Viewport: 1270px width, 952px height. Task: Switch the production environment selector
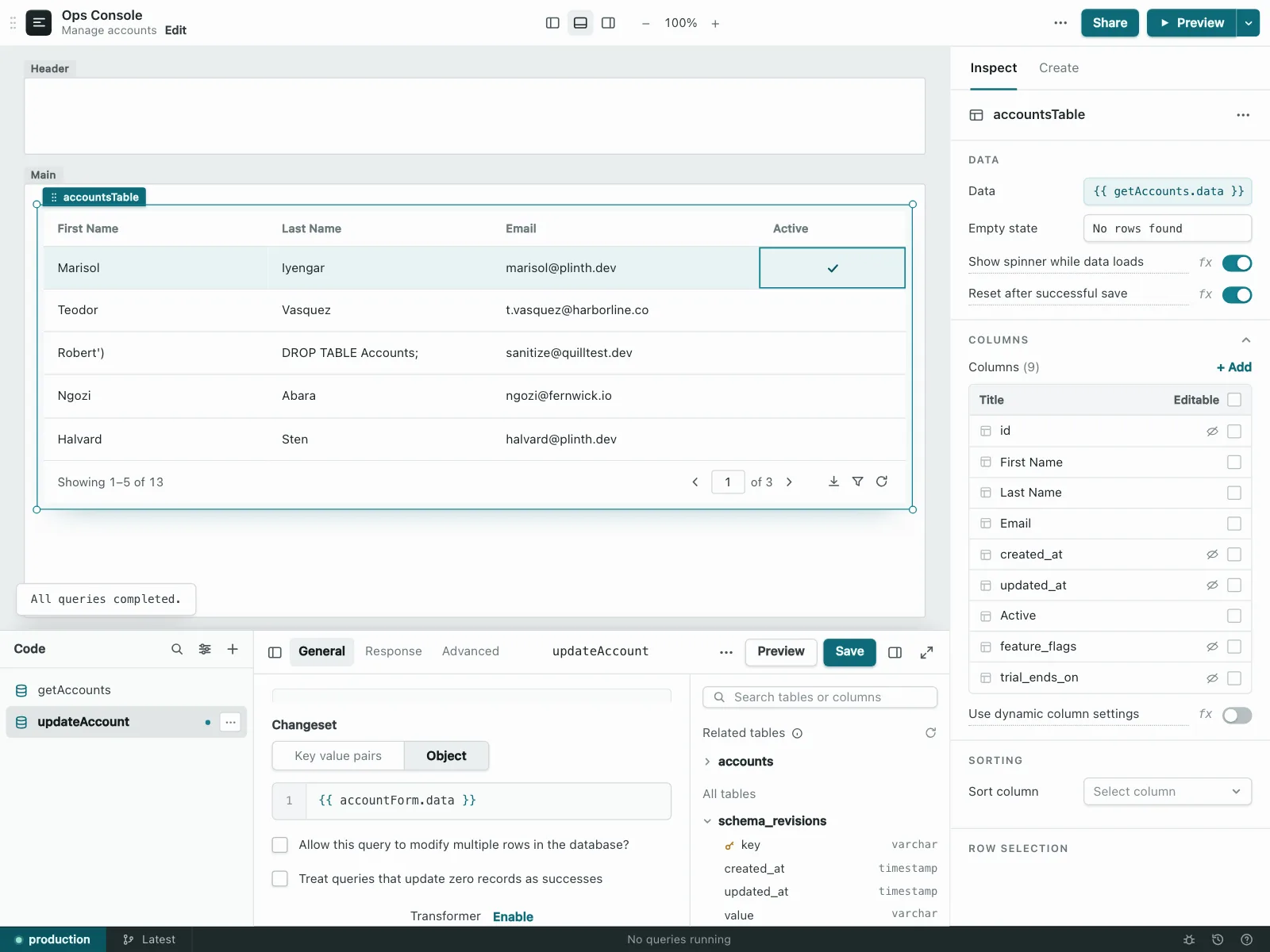tap(53, 939)
